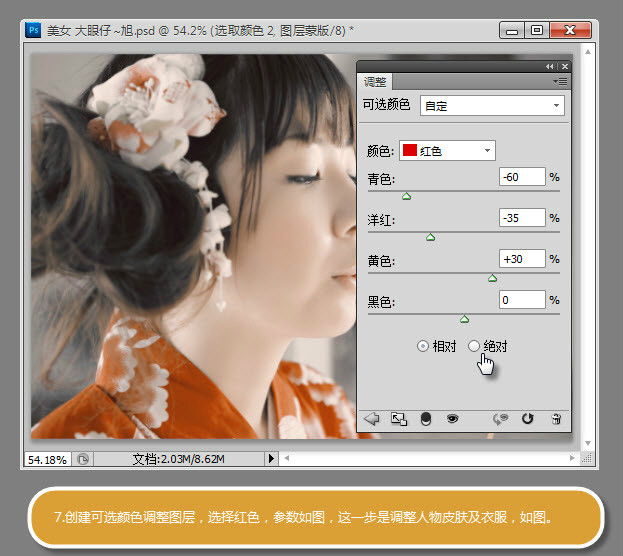Image resolution: width=623 pixels, height=556 pixels.
Task: Click the 文档:2.03M/8.62M status text
Action: point(178,459)
